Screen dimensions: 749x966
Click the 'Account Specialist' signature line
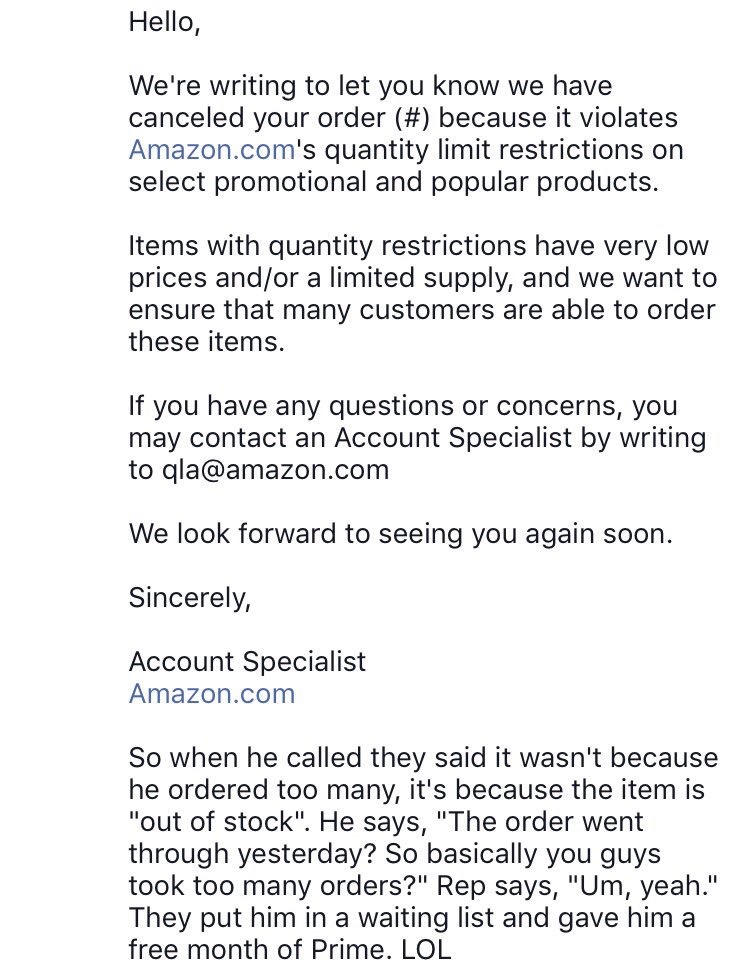pos(247,662)
